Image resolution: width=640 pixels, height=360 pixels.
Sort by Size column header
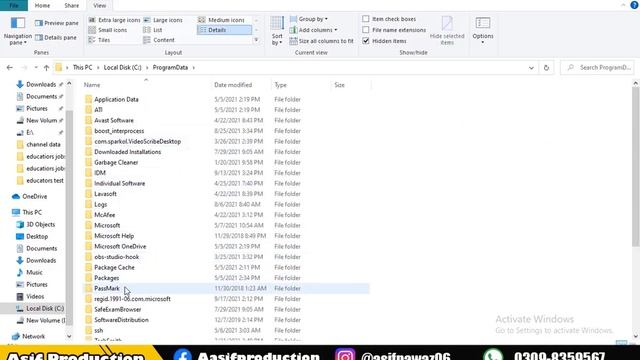[x=340, y=85]
